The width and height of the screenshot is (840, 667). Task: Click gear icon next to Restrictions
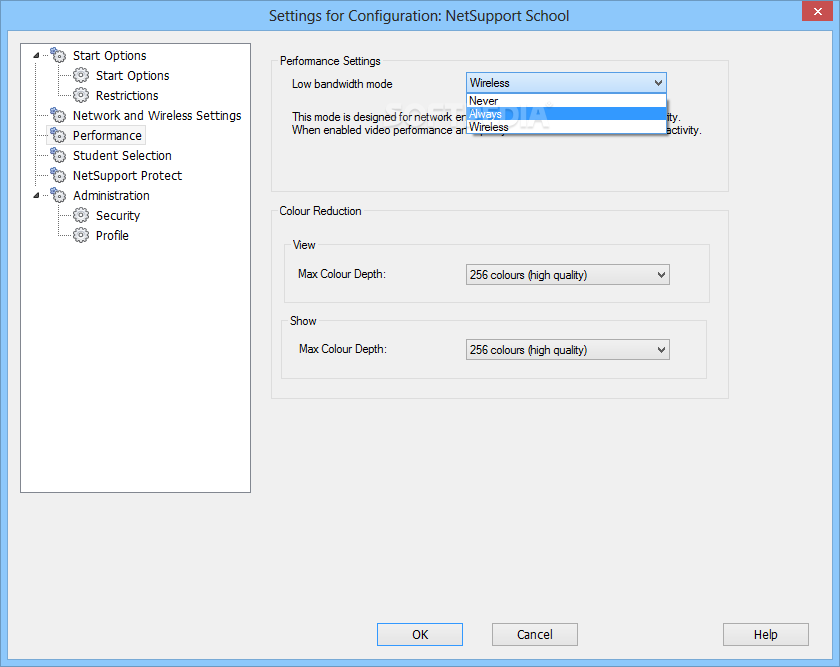[x=81, y=95]
